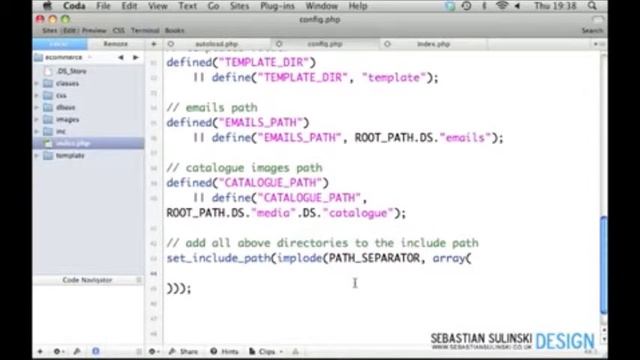Click the split-editor button near tab bar end
This screenshot has height=360, width=640.
coord(602,44)
